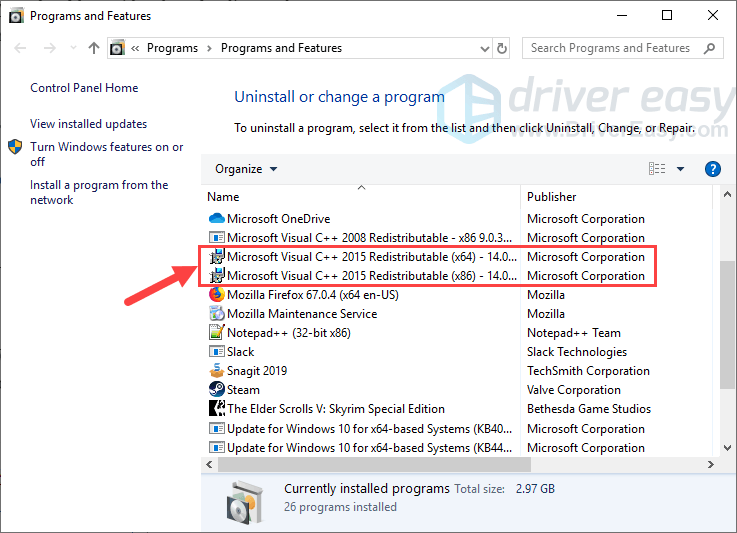The image size is (737, 533).
Task: Click the Steam program icon
Action: pyautogui.click(x=216, y=390)
